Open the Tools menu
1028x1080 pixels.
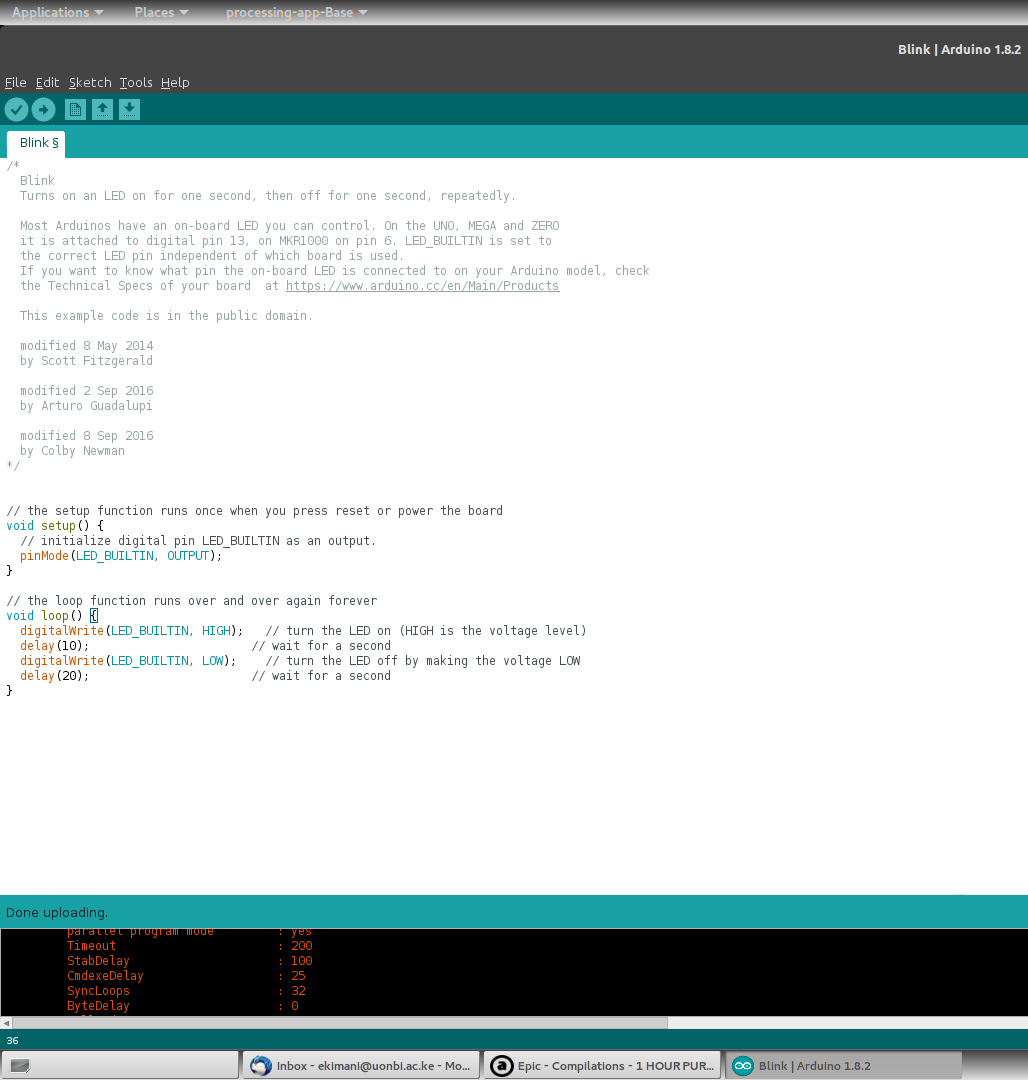coord(136,83)
